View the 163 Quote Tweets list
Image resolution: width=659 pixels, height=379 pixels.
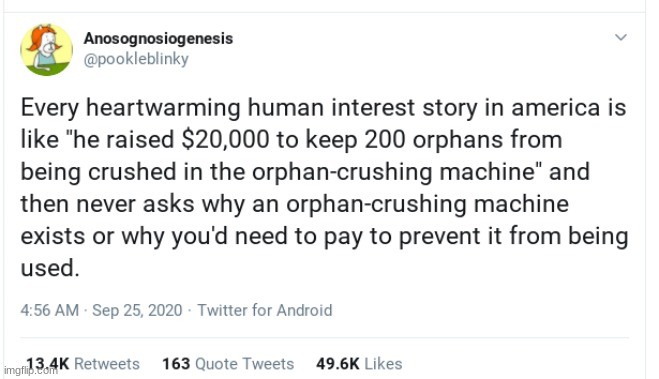(x=228, y=363)
